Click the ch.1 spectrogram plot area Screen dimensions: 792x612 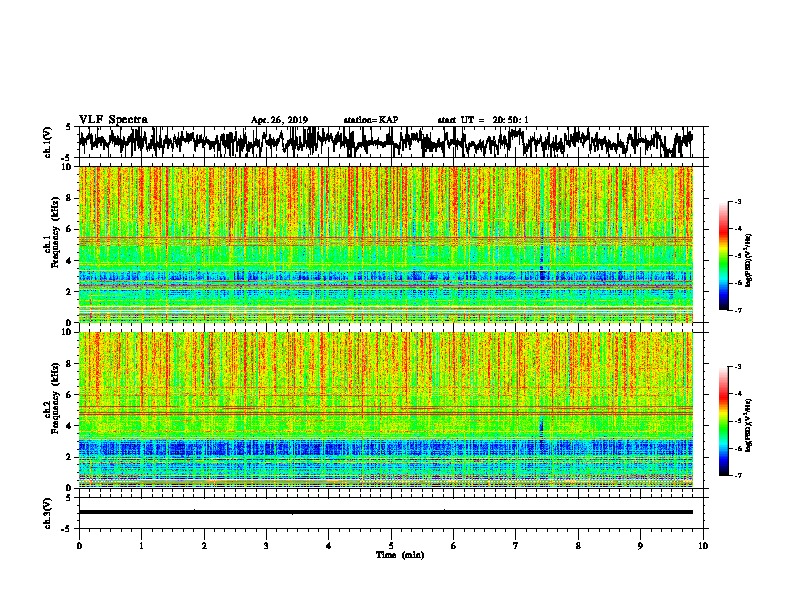point(386,244)
